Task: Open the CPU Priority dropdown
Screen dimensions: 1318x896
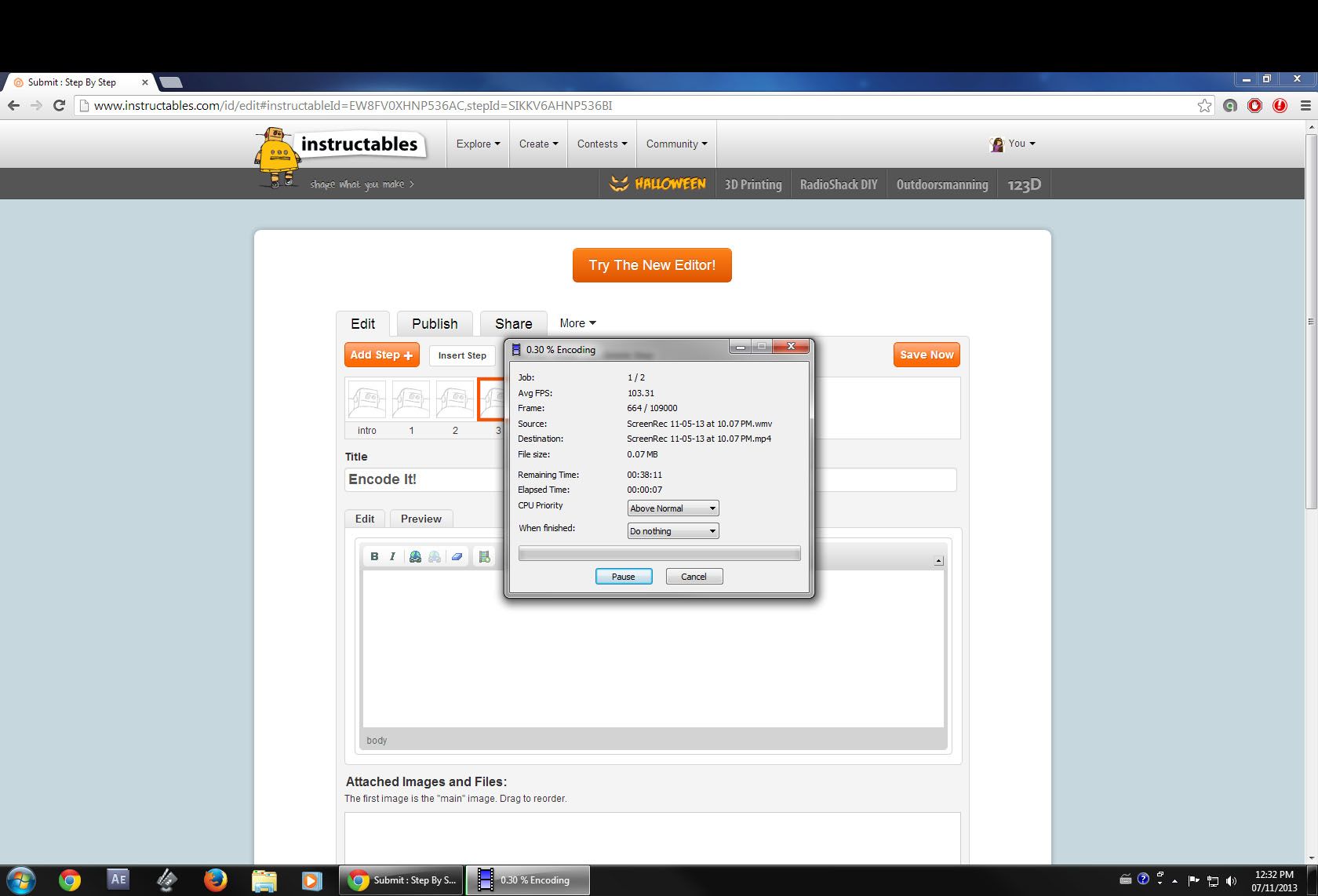Action: [x=672, y=508]
